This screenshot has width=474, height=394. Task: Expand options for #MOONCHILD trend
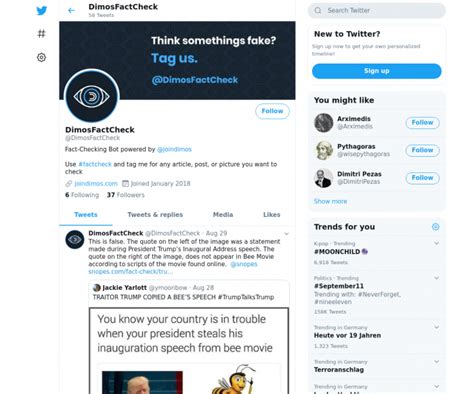click(x=436, y=243)
